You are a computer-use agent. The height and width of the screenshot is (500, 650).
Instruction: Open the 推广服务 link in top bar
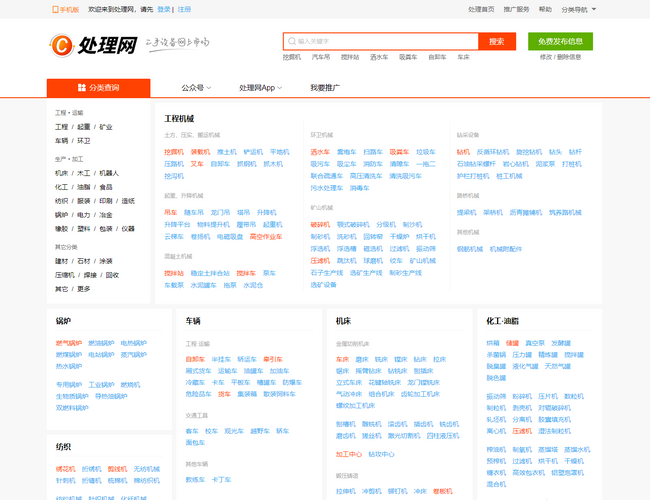pyautogui.click(x=516, y=9)
